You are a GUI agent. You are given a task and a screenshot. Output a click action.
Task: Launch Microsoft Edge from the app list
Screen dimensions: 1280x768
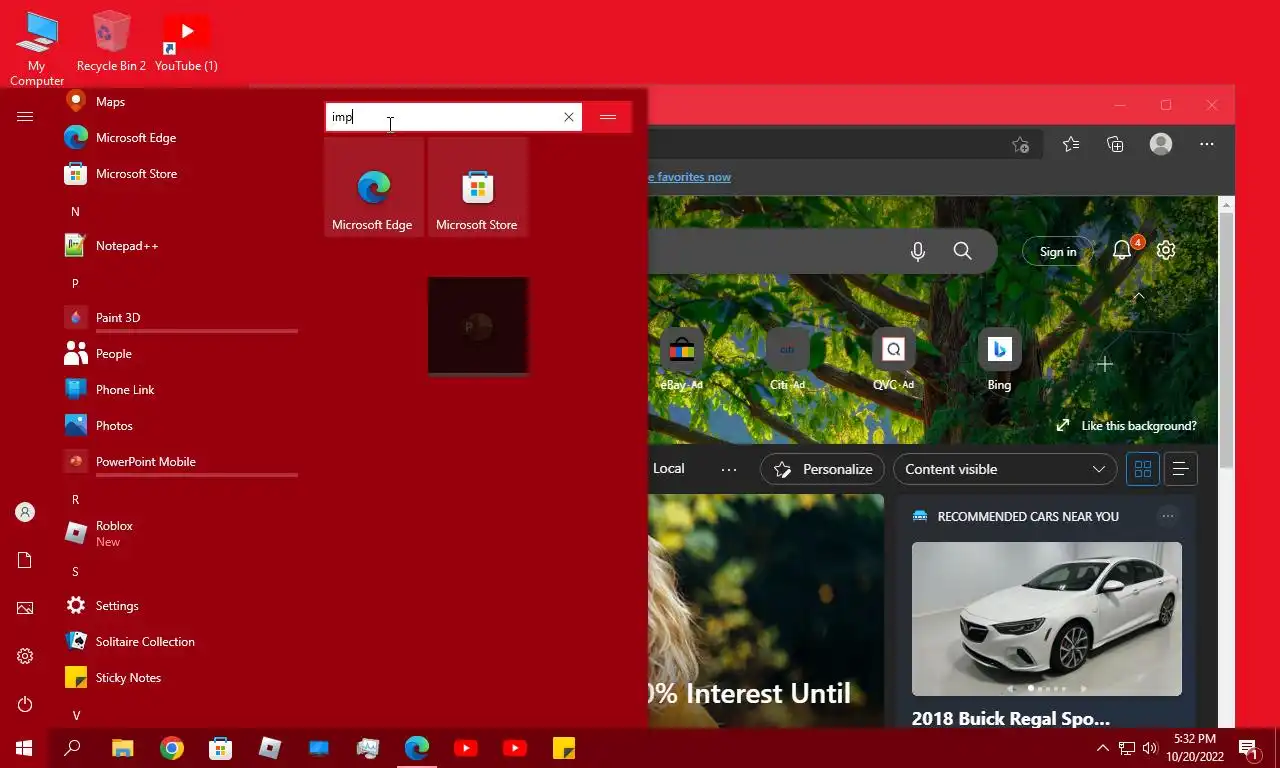pos(180,138)
